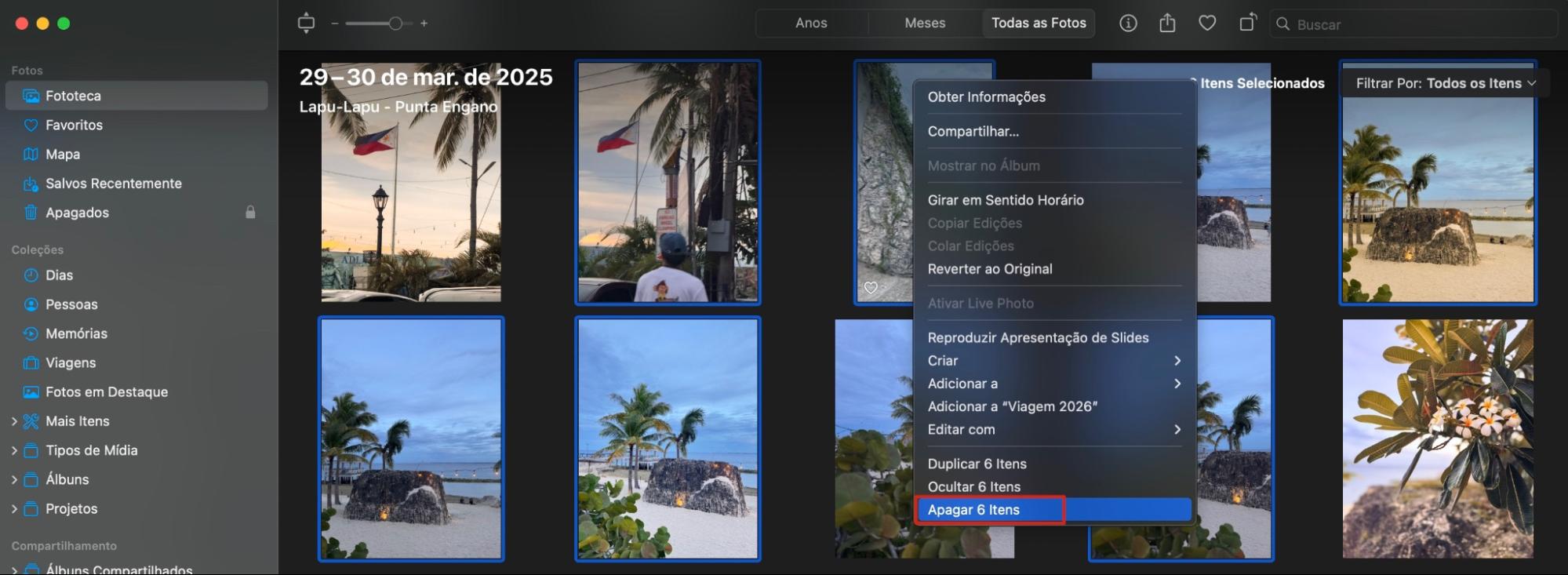
Task: Choose Adicionar a "Viagem 2026"
Action: (x=1054, y=406)
